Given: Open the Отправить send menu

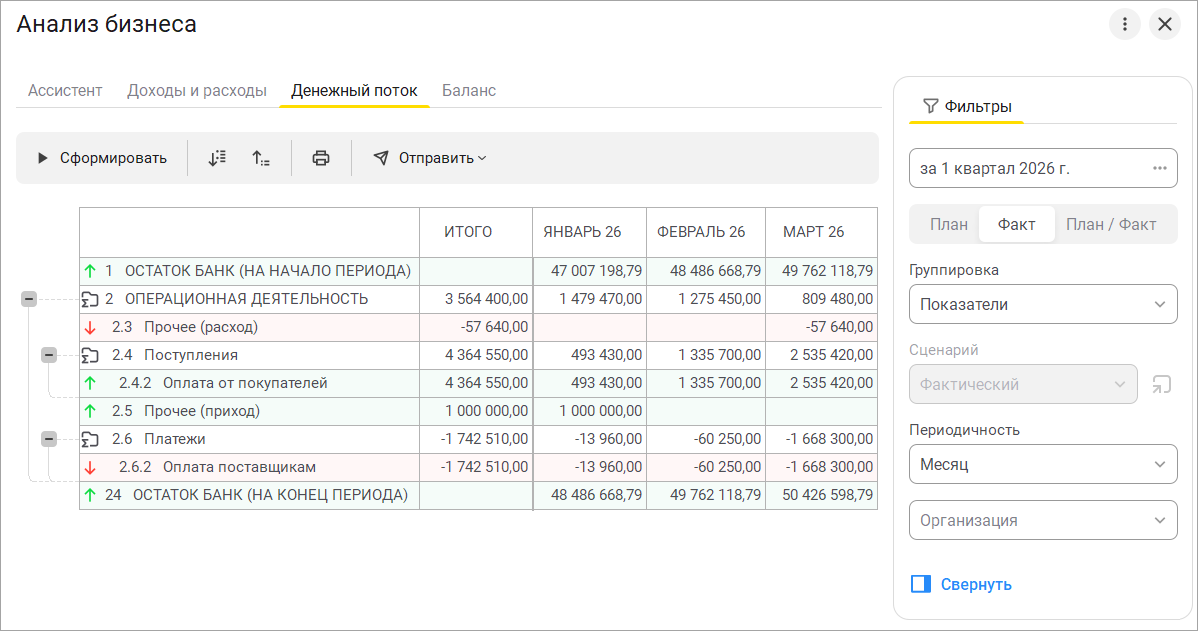Looking at the screenshot, I should (x=429, y=158).
